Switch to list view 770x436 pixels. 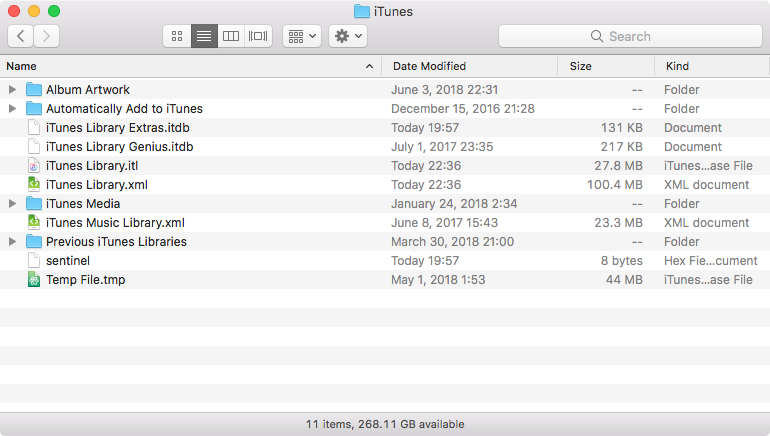pos(204,36)
